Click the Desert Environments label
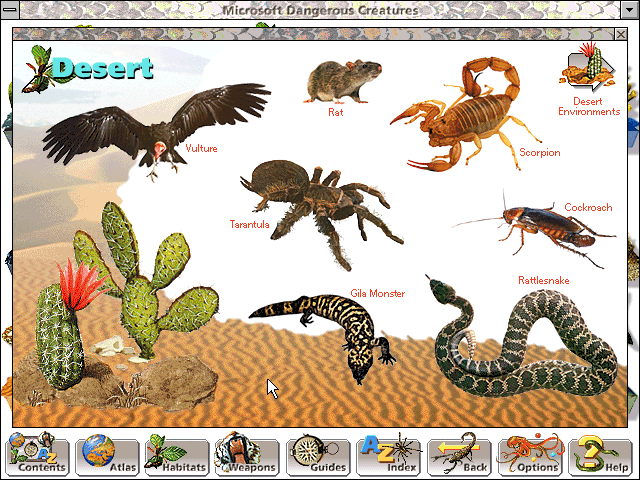The height and width of the screenshot is (480, 640). (x=589, y=107)
